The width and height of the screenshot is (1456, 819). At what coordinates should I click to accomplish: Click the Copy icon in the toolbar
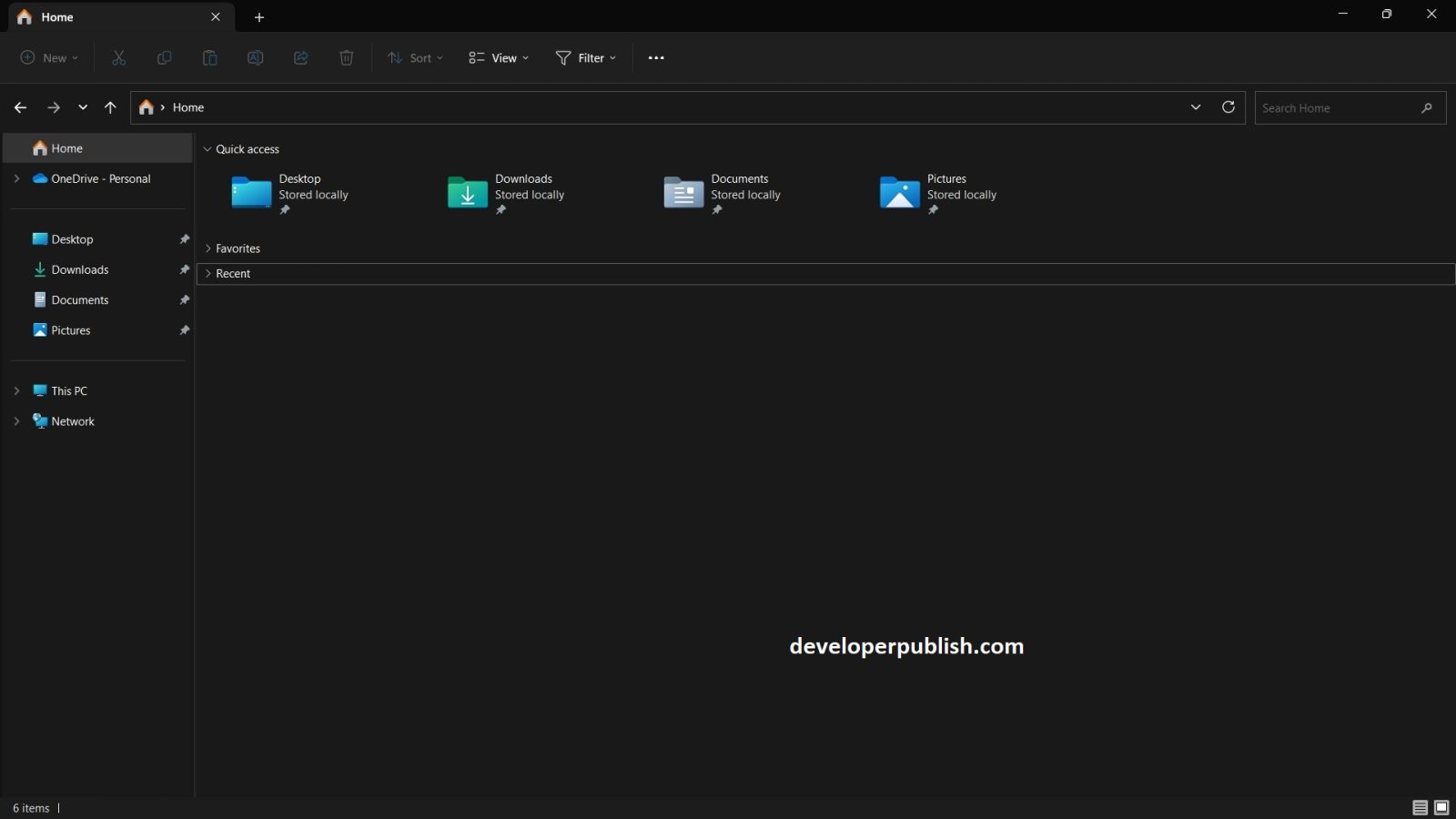pos(164,57)
